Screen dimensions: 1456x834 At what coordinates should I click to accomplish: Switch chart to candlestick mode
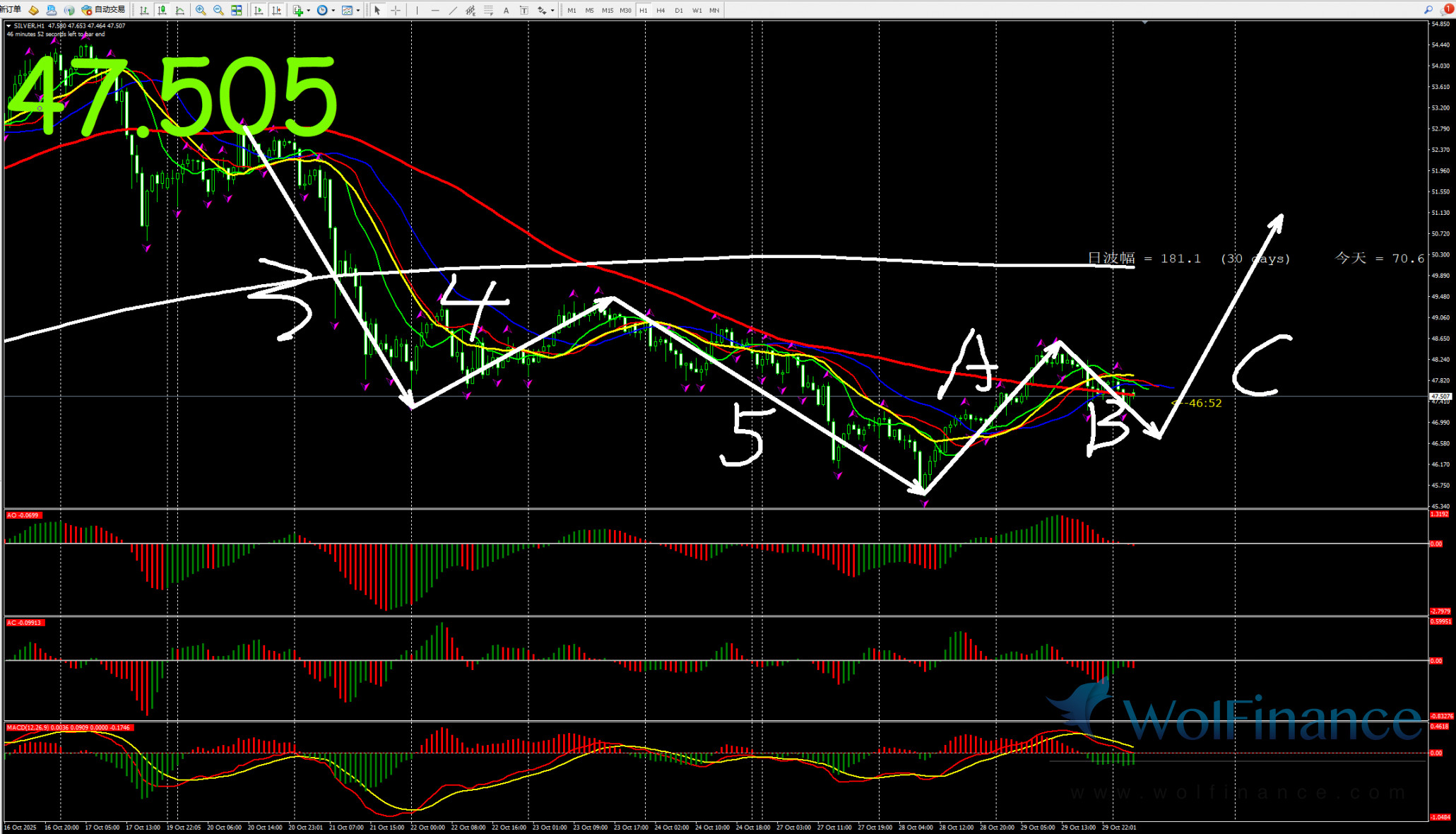tap(162, 10)
